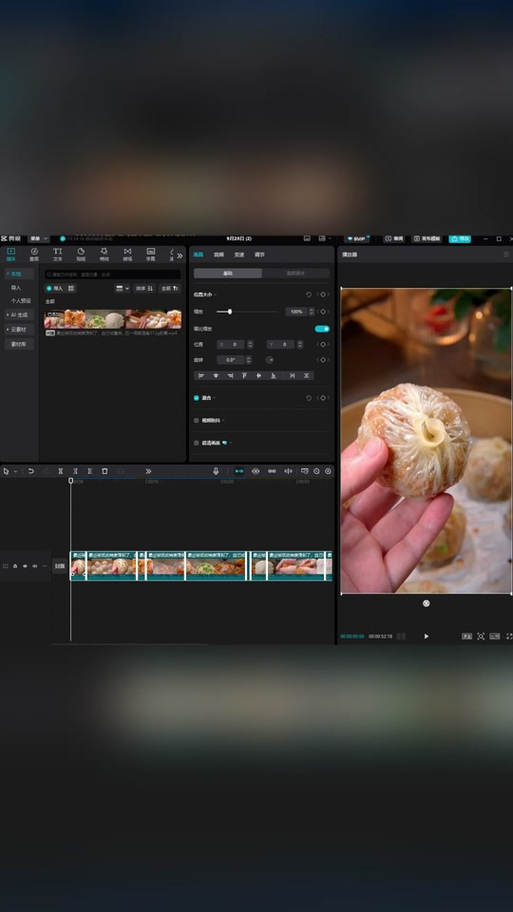Open the Transitions (转场) icon
Viewport: 513px width, 912px height.
[127, 254]
